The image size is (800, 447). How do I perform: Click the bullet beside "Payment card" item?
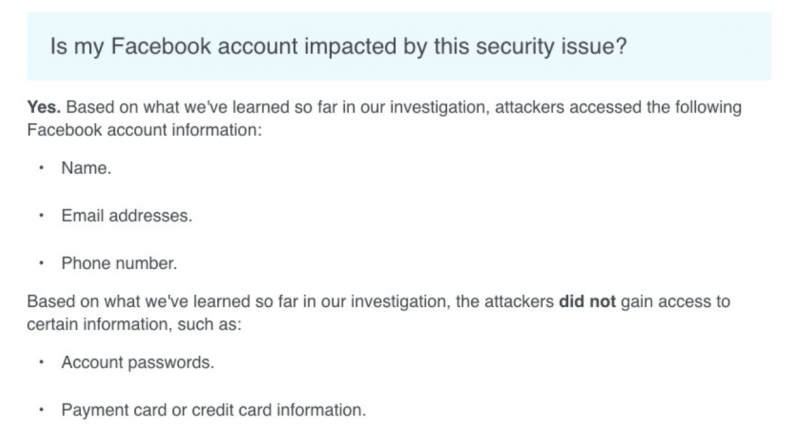coord(41,409)
